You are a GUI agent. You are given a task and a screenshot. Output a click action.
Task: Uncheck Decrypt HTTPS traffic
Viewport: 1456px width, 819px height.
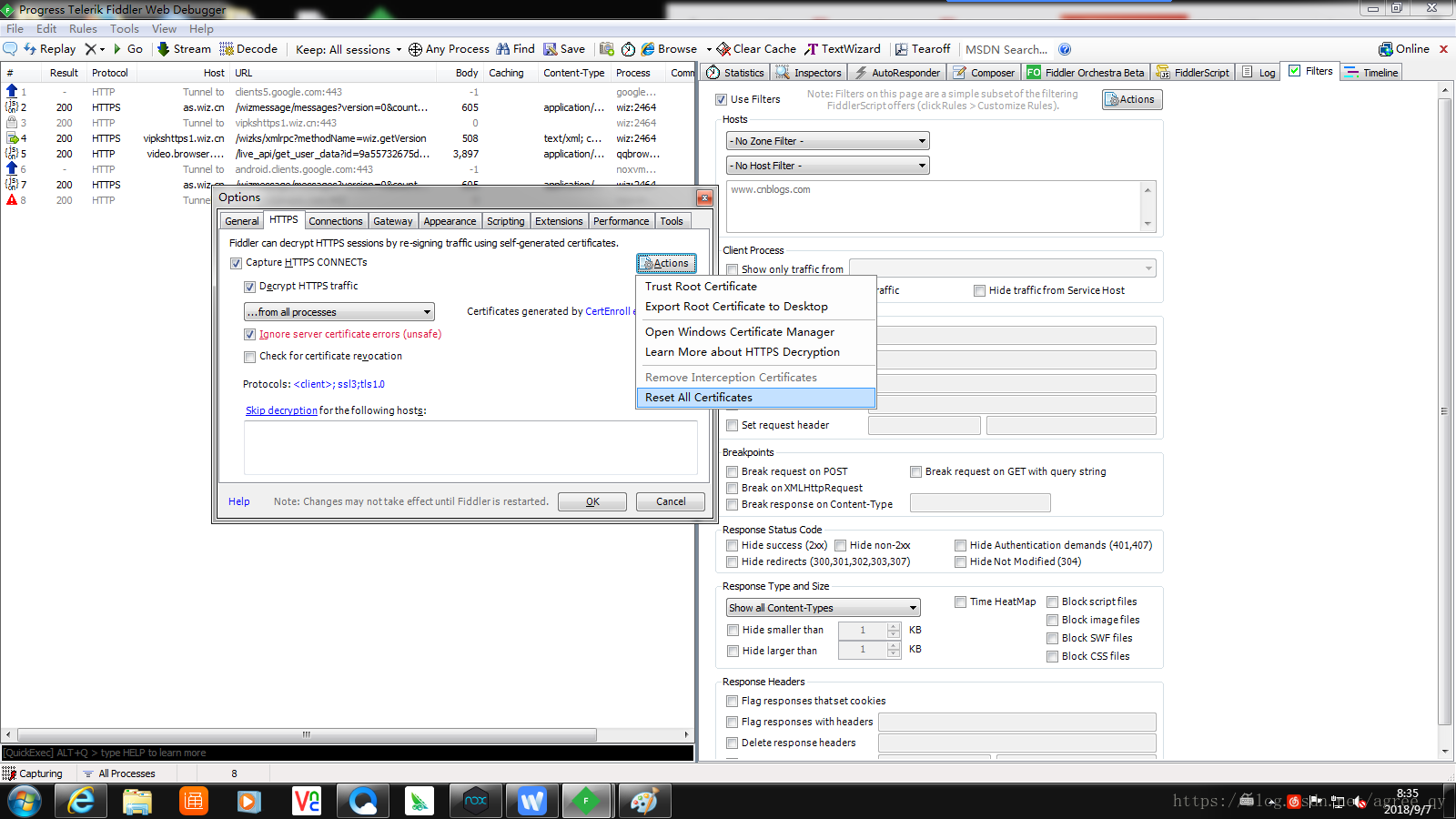click(249, 287)
